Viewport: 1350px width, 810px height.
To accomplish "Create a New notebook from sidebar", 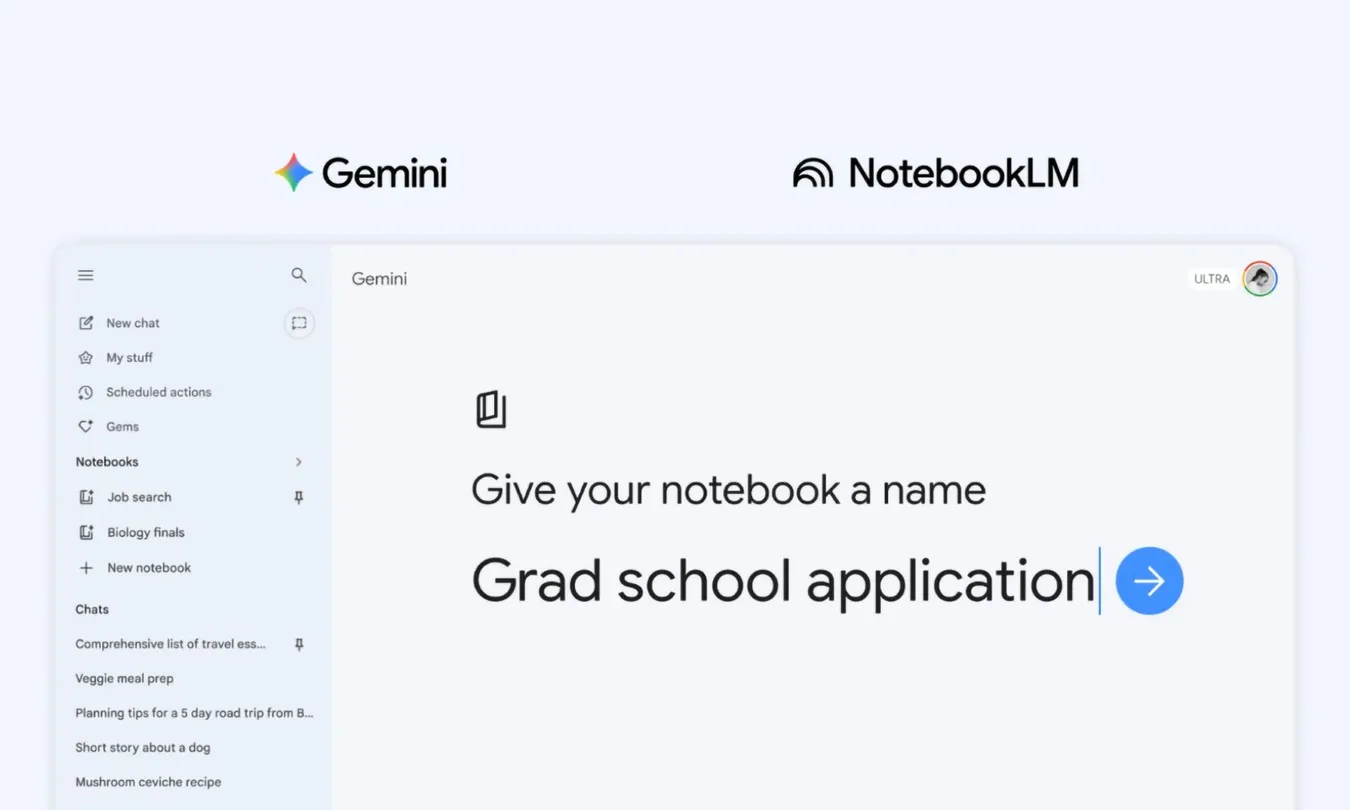I will (148, 568).
